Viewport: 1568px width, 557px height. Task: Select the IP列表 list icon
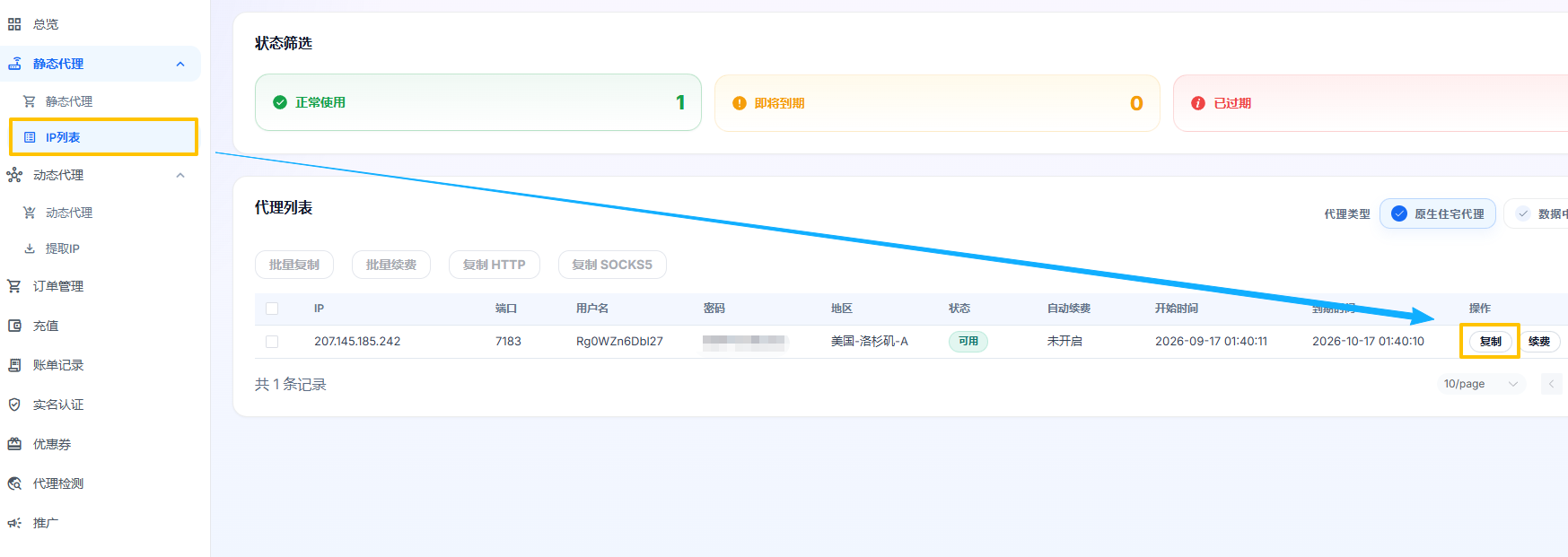[x=30, y=137]
